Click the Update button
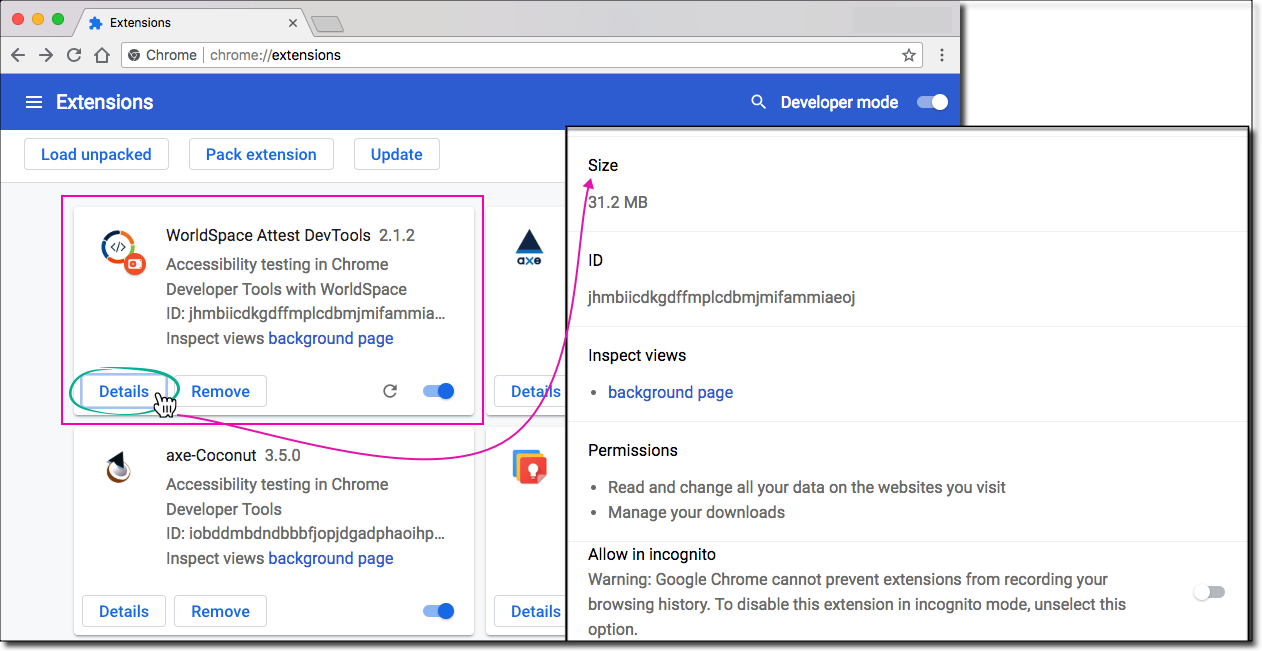1262x651 pixels. (x=397, y=154)
